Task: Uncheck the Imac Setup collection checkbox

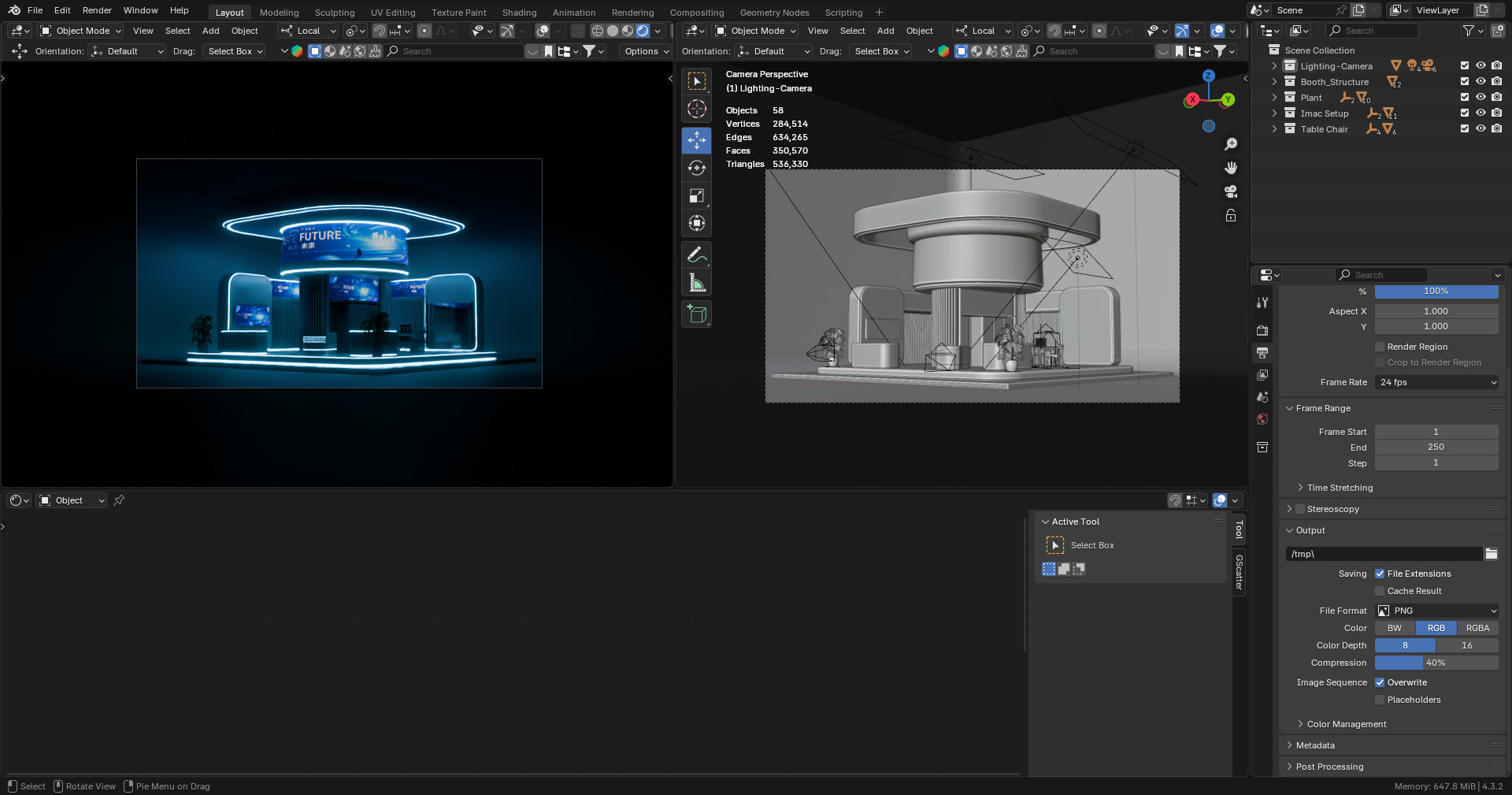Action: point(1465,113)
